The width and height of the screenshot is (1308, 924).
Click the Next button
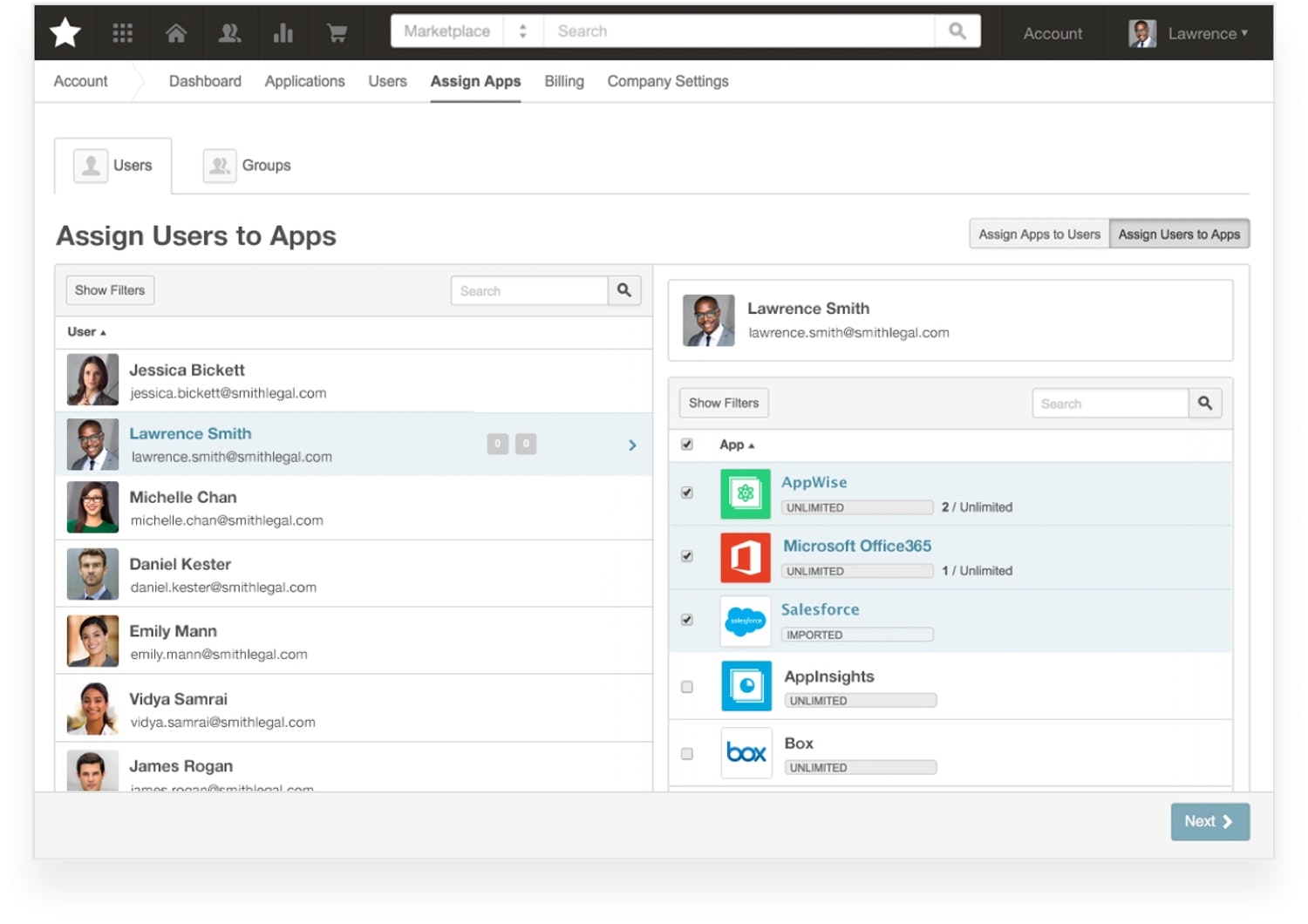[1209, 821]
